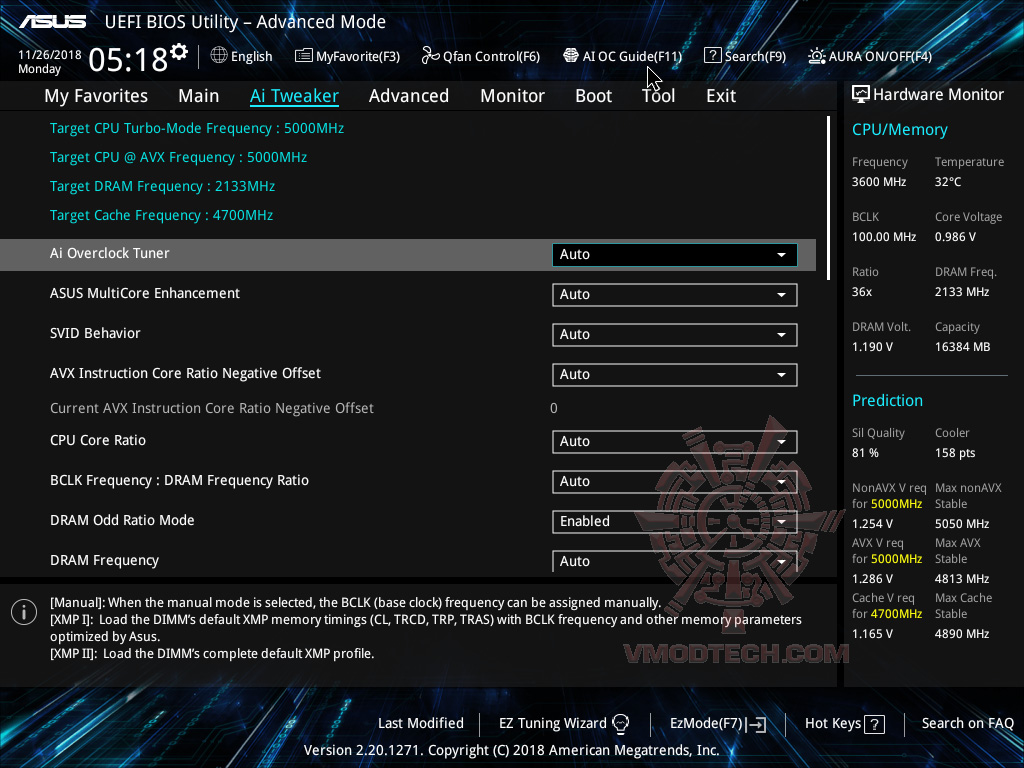The width and height of the screenshot is (1024, 768).
Task: Open the Tool tab
Action: pos(658,96)
